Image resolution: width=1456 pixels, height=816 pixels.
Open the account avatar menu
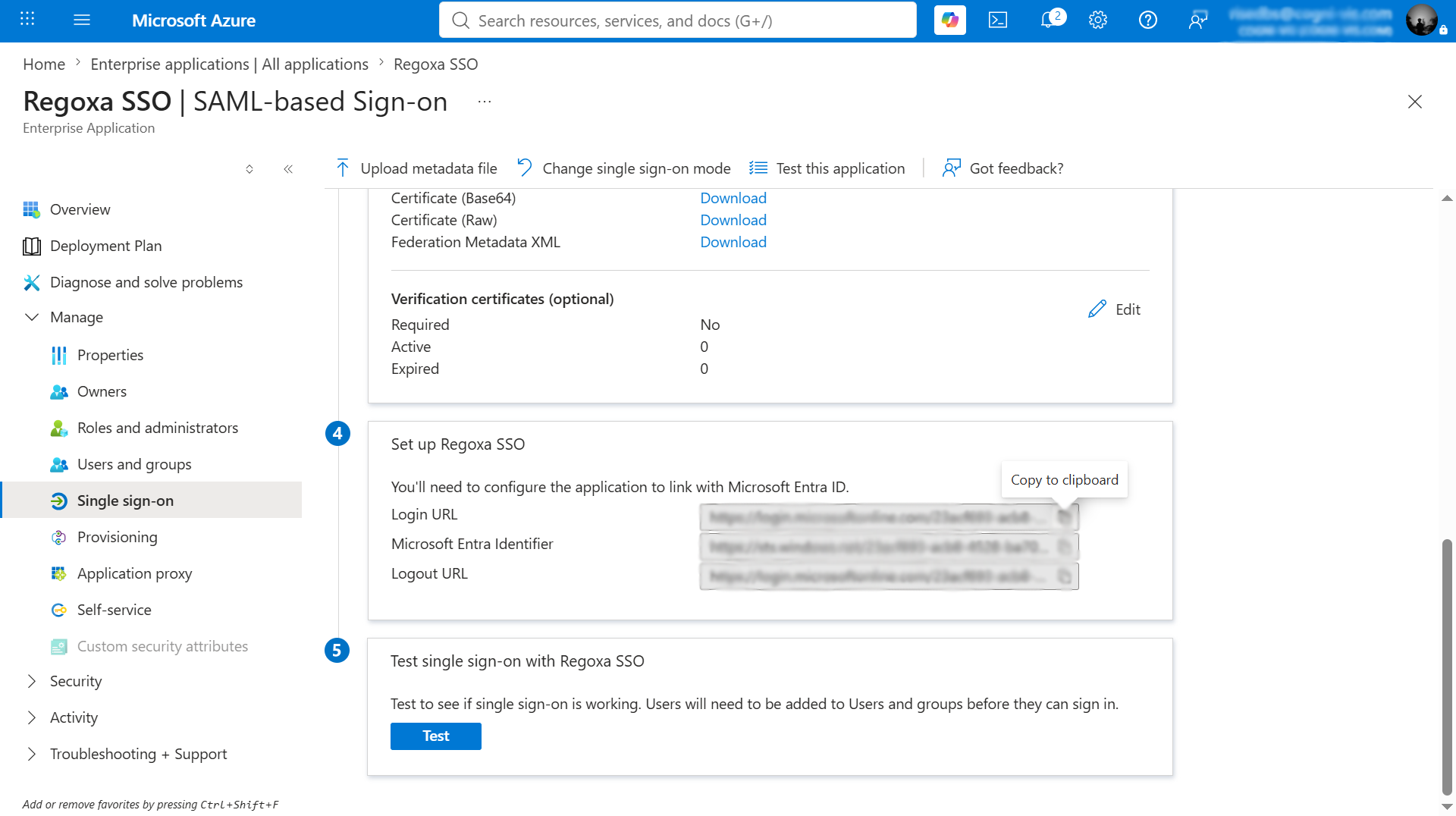coord(1421,20)
